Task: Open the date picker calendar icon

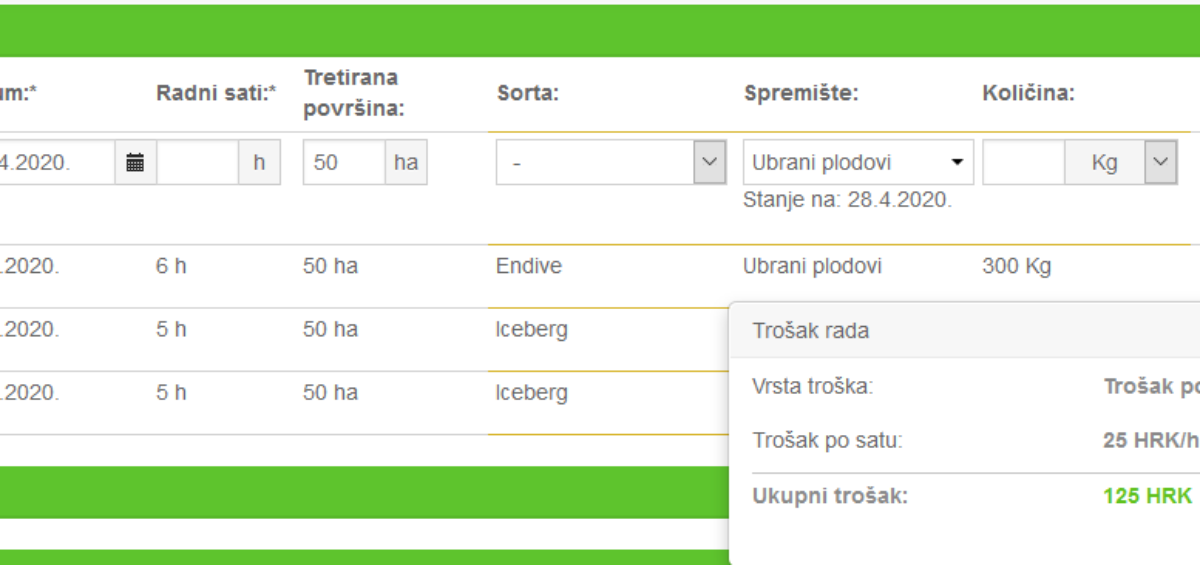Action: (x=136, y=162)
